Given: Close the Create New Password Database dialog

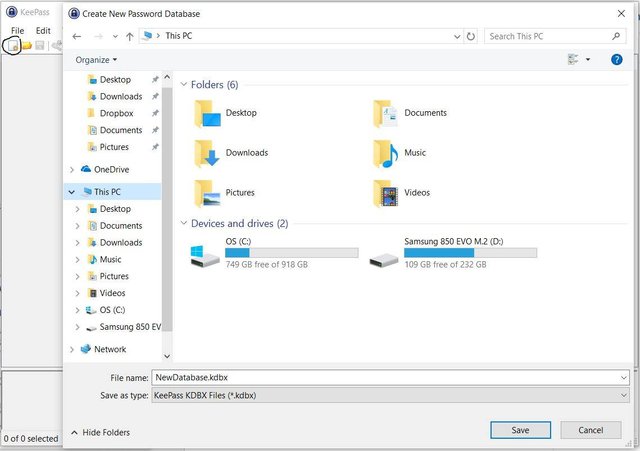Looking at the screenshot, I should pyautogui.click(x=621, y=13).
